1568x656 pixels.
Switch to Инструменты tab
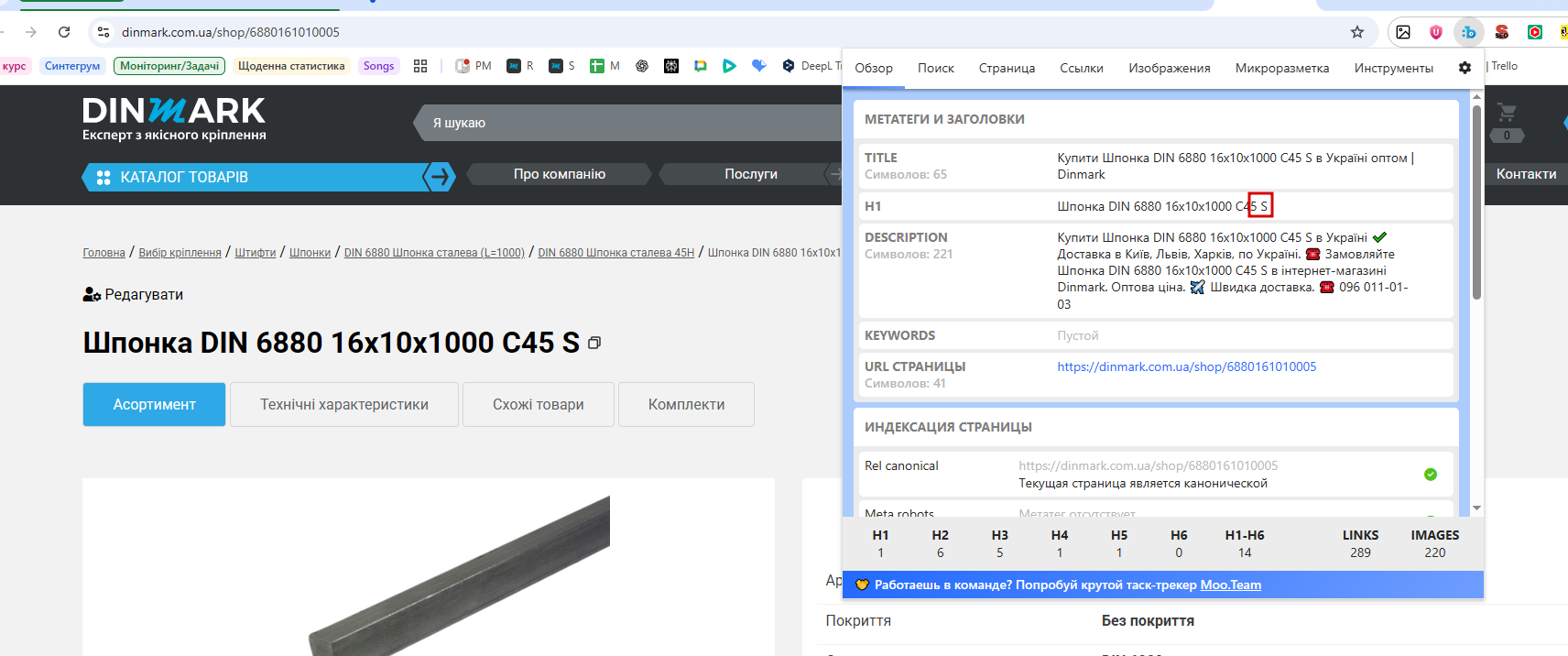pyautogui.click(x=1394, y=68)
